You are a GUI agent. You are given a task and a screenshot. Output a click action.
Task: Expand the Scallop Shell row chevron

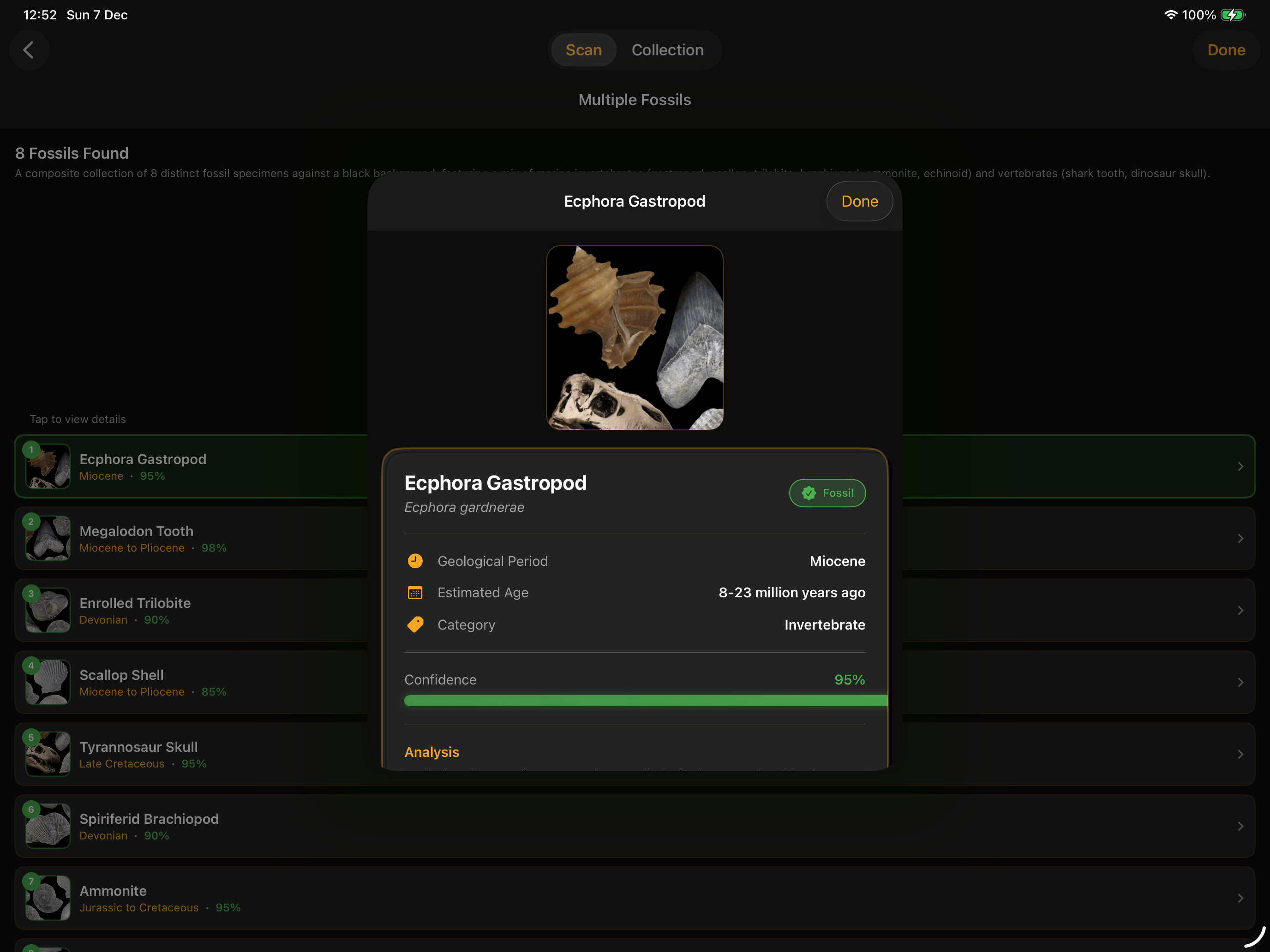click(x=1240, y=682)
